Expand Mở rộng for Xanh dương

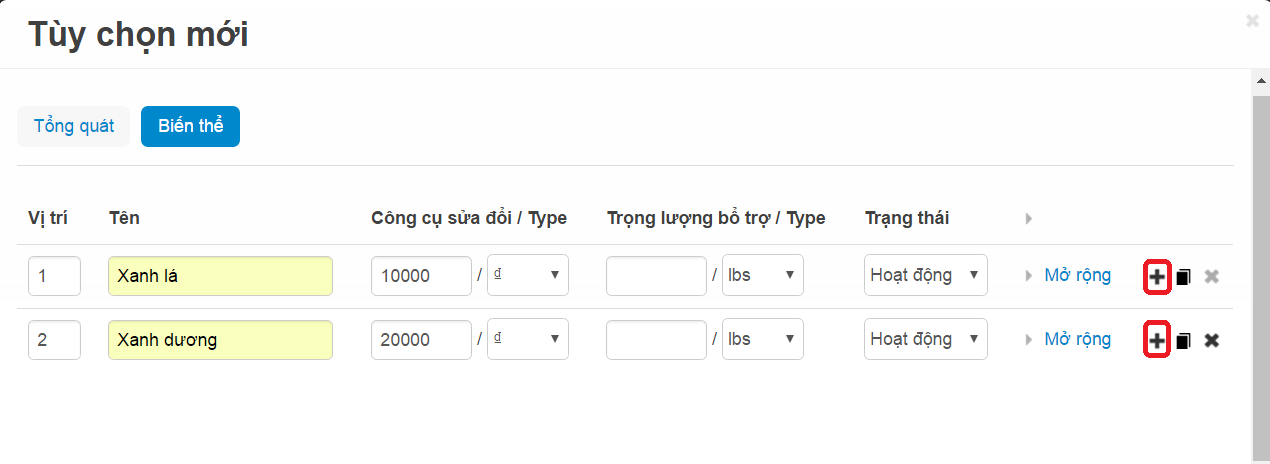[x=1077, y=339]
